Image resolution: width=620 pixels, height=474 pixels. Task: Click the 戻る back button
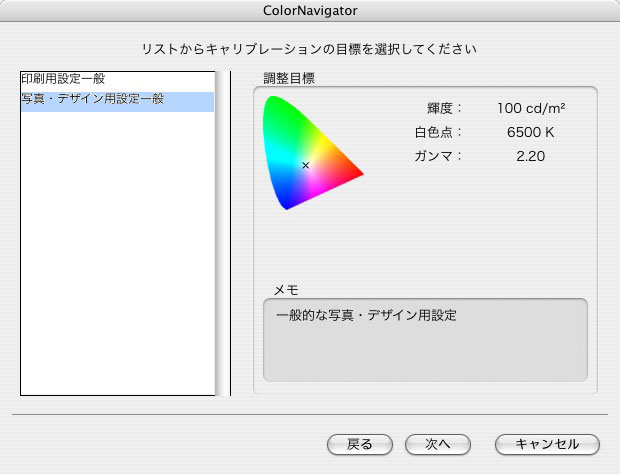[359, 444]
